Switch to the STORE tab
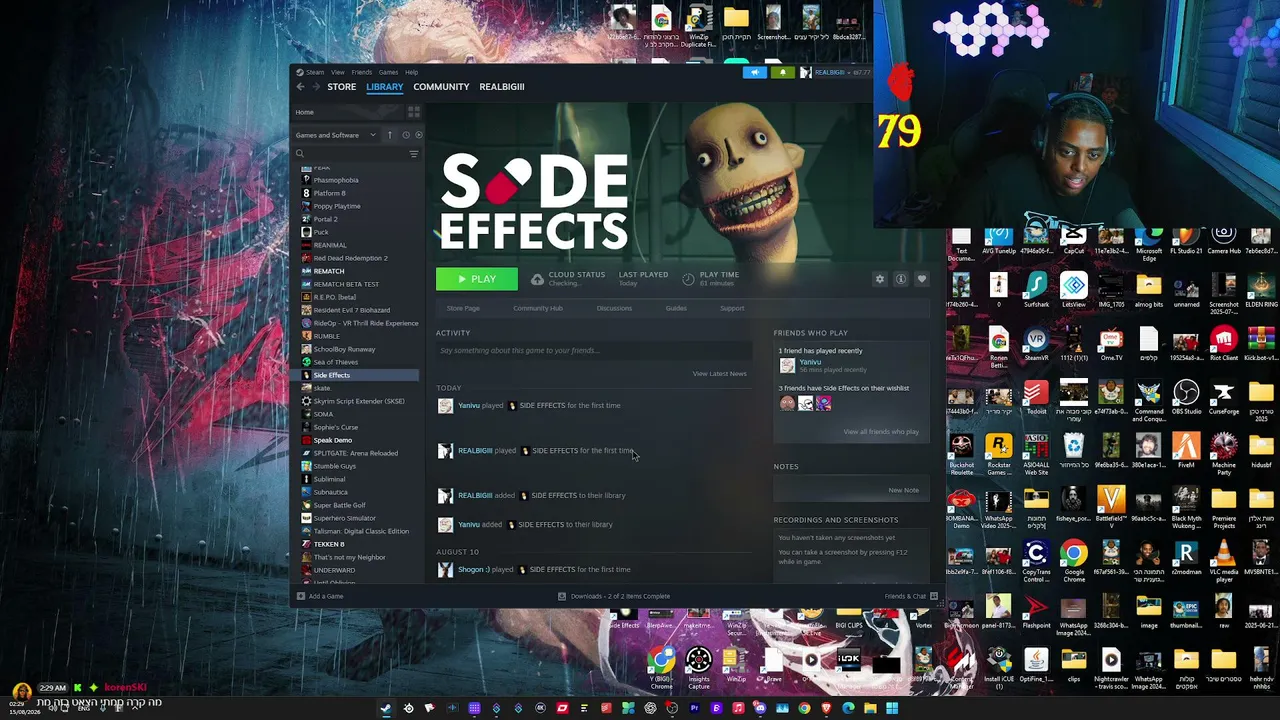This screenshot has height=720, width=1280. pyautogui.click(x=341, y=87)
